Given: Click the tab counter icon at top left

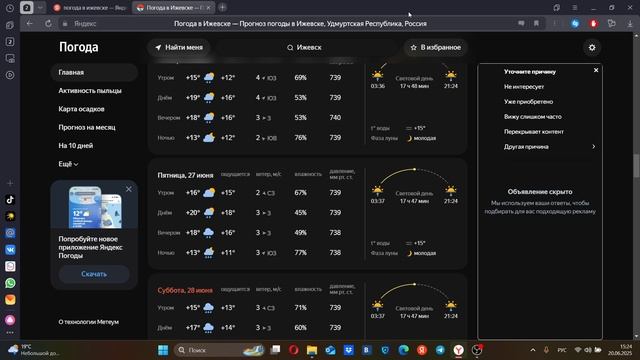Looking at the screenshot, I should [27, 8].
